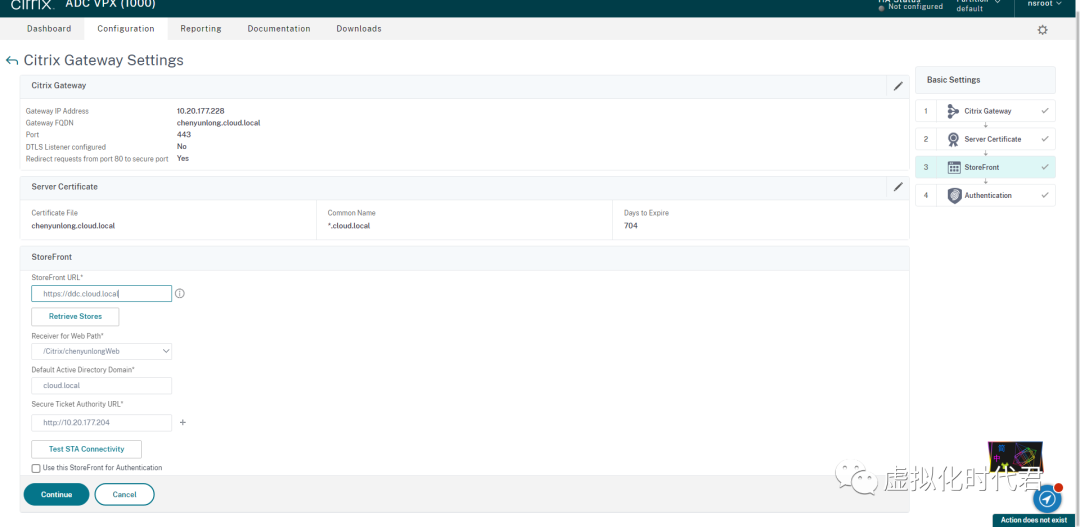Screen dimensions: 1080x527
Task: Click the Citrix Gateway step icon in Basic Settings
Action: [953, 111]
